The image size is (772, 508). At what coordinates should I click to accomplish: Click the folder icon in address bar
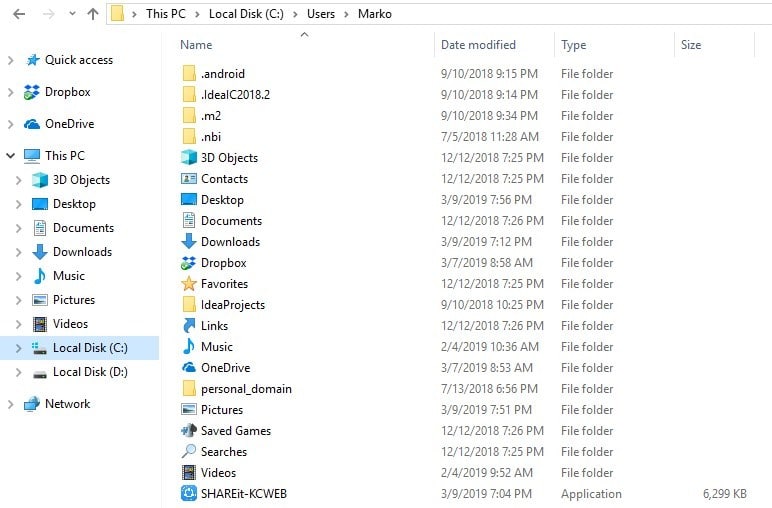coord(117,13)
